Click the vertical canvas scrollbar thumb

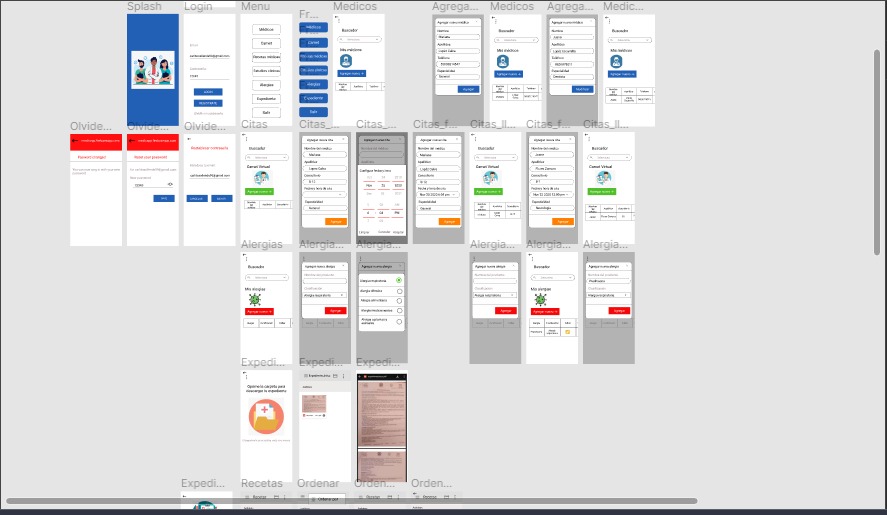pyautogui.click(x=877, y=152)
